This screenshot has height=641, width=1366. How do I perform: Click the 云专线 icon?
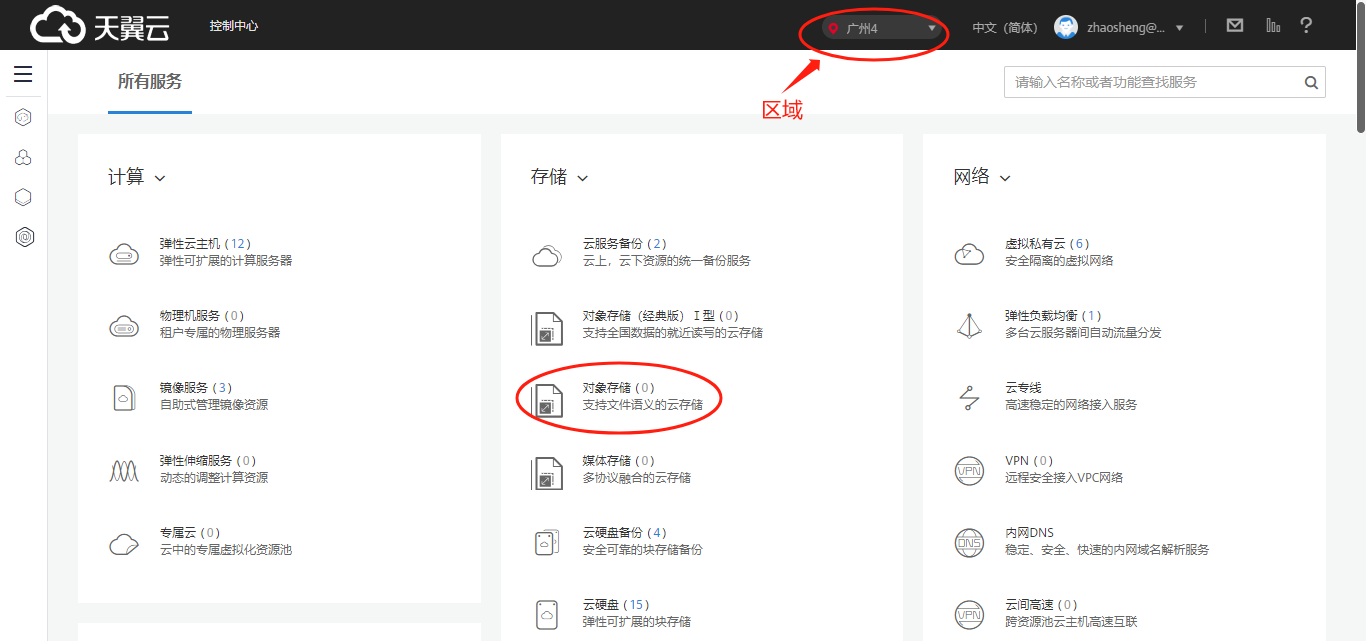969,398
